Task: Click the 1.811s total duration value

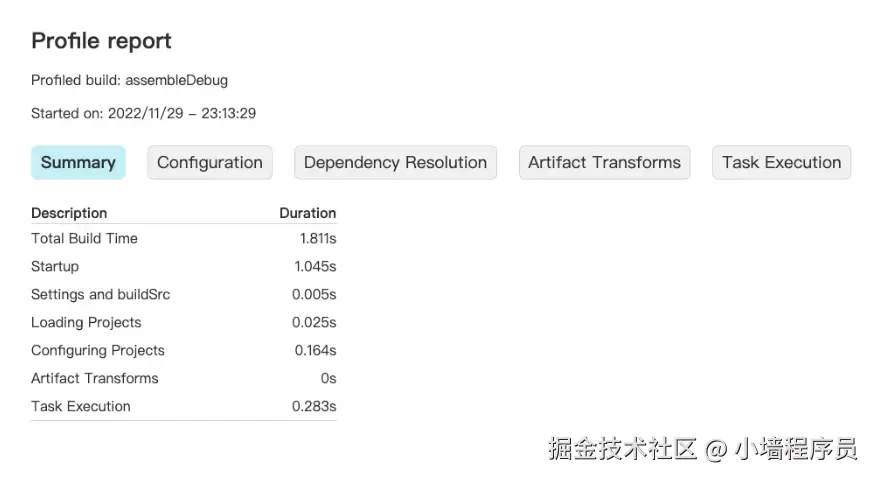Action: pos(317,238)
